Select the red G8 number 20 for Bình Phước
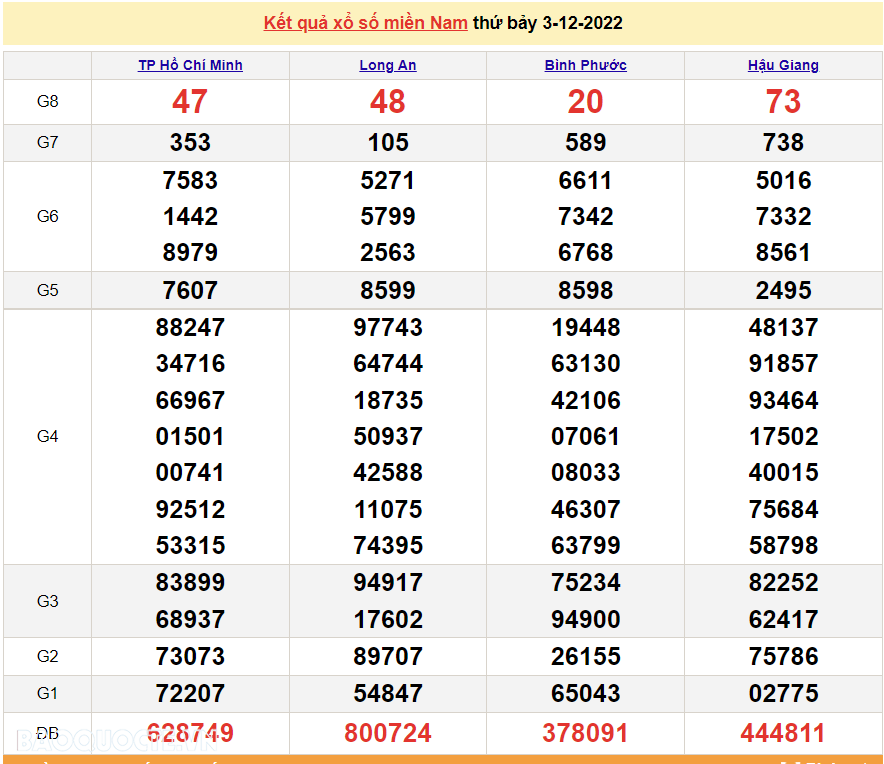This screenshot has height=764, width=884. click(585, 101)
